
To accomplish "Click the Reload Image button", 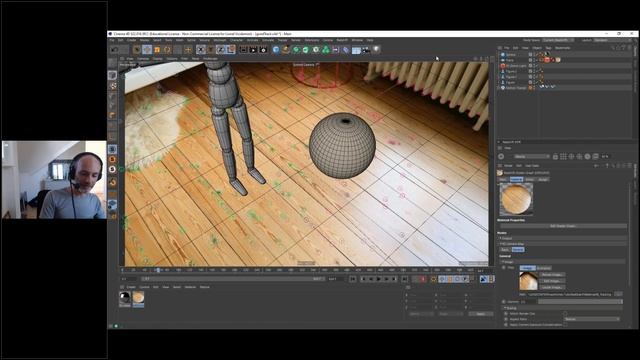I will coord(552,275).
